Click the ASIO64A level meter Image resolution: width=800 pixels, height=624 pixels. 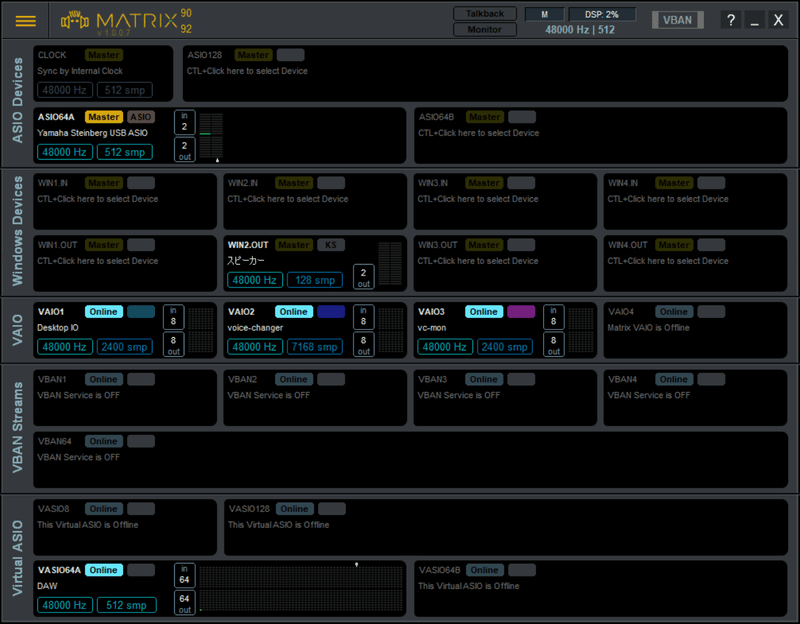click(x=211, y=136)
